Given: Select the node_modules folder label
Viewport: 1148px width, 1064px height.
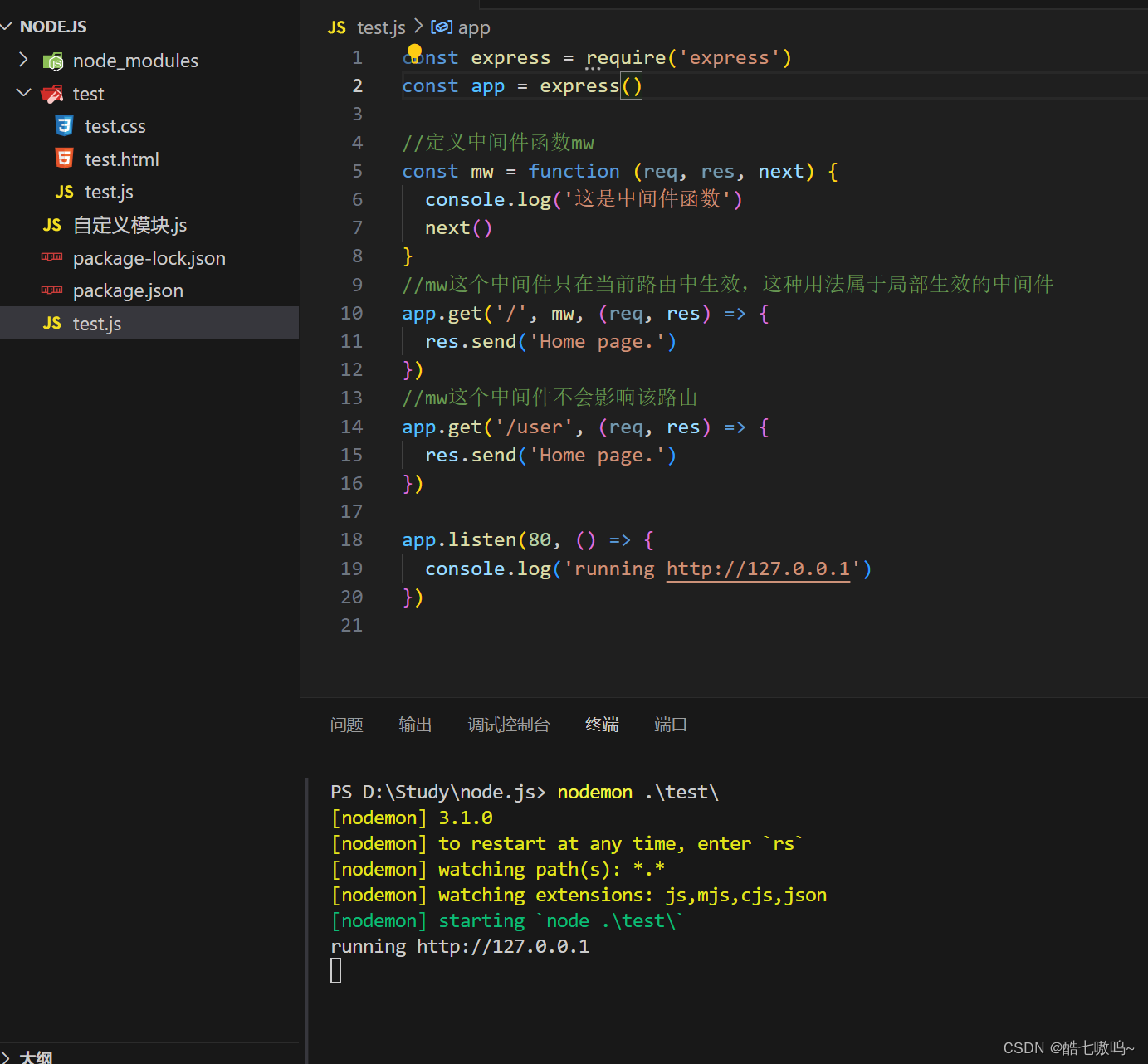Looking at the screenshot, I should [135, 61].
